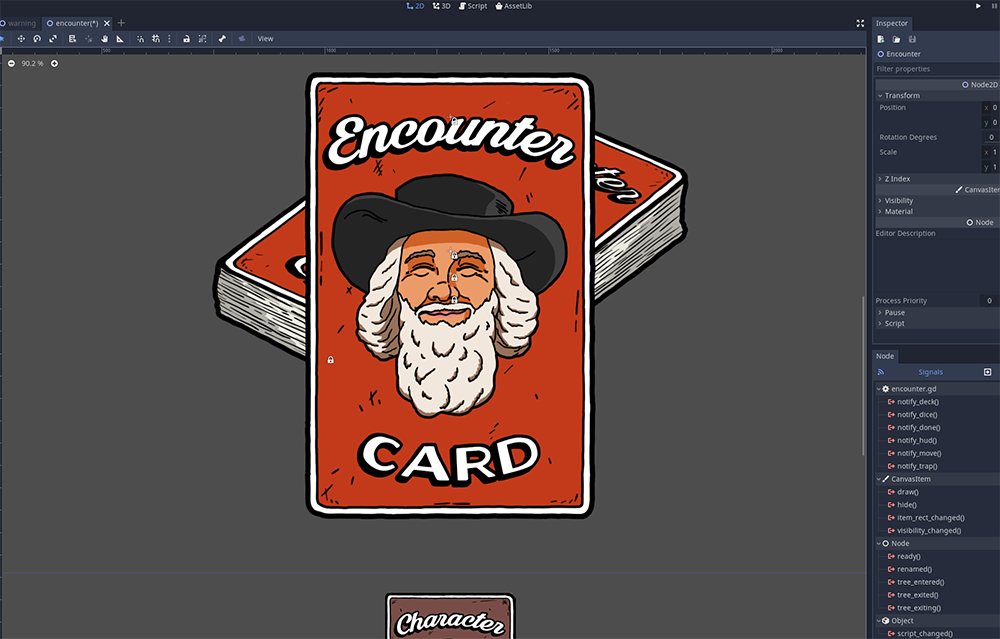
Task: Switch to the Script workspace
Action: [472, 6]
